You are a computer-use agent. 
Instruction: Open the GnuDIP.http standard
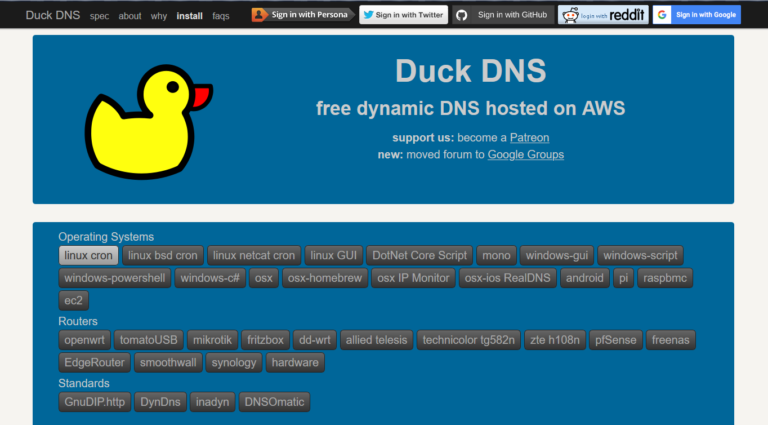[95, 402]
